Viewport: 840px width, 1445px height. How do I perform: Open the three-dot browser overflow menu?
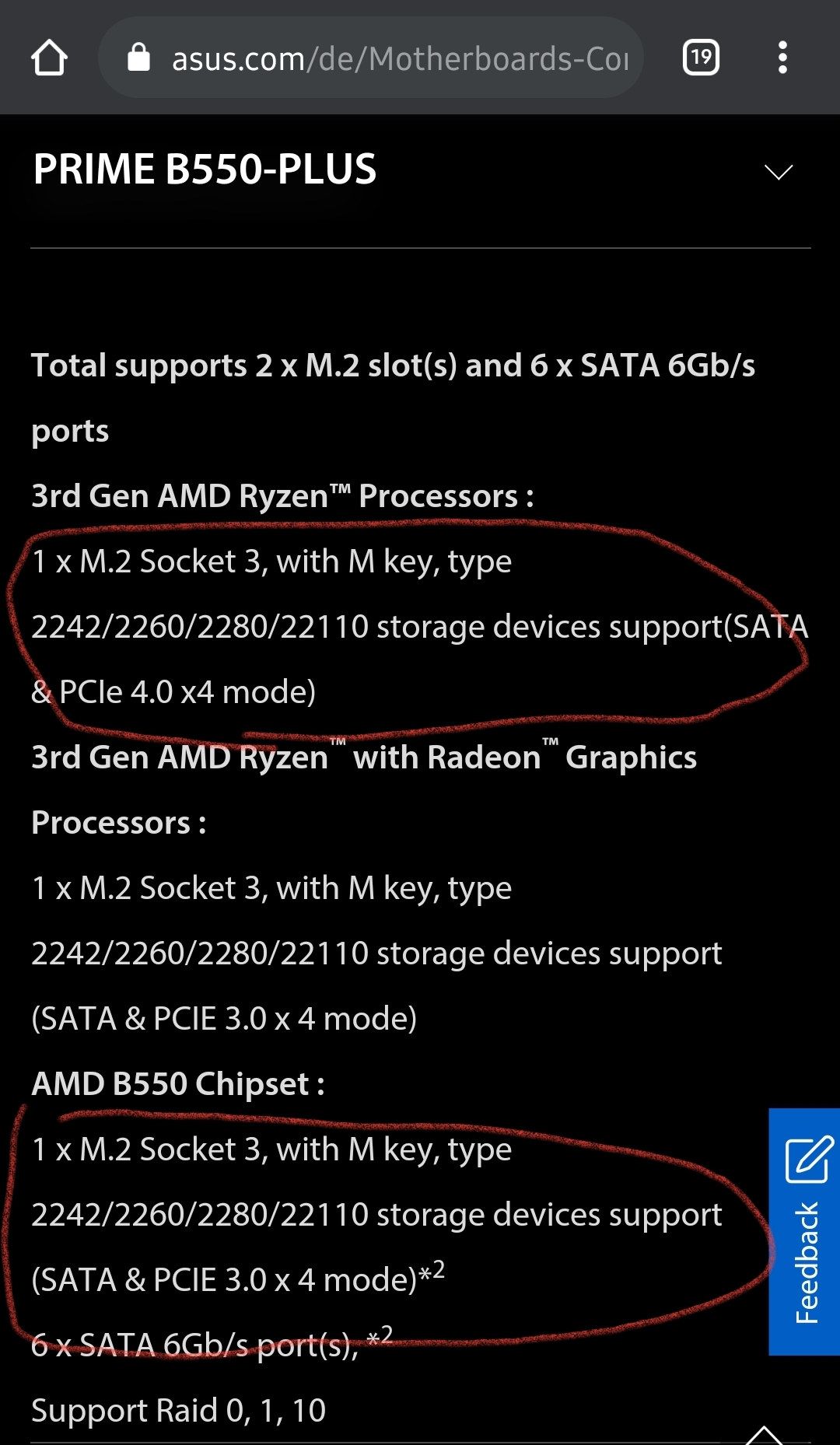tap(782, 58)
